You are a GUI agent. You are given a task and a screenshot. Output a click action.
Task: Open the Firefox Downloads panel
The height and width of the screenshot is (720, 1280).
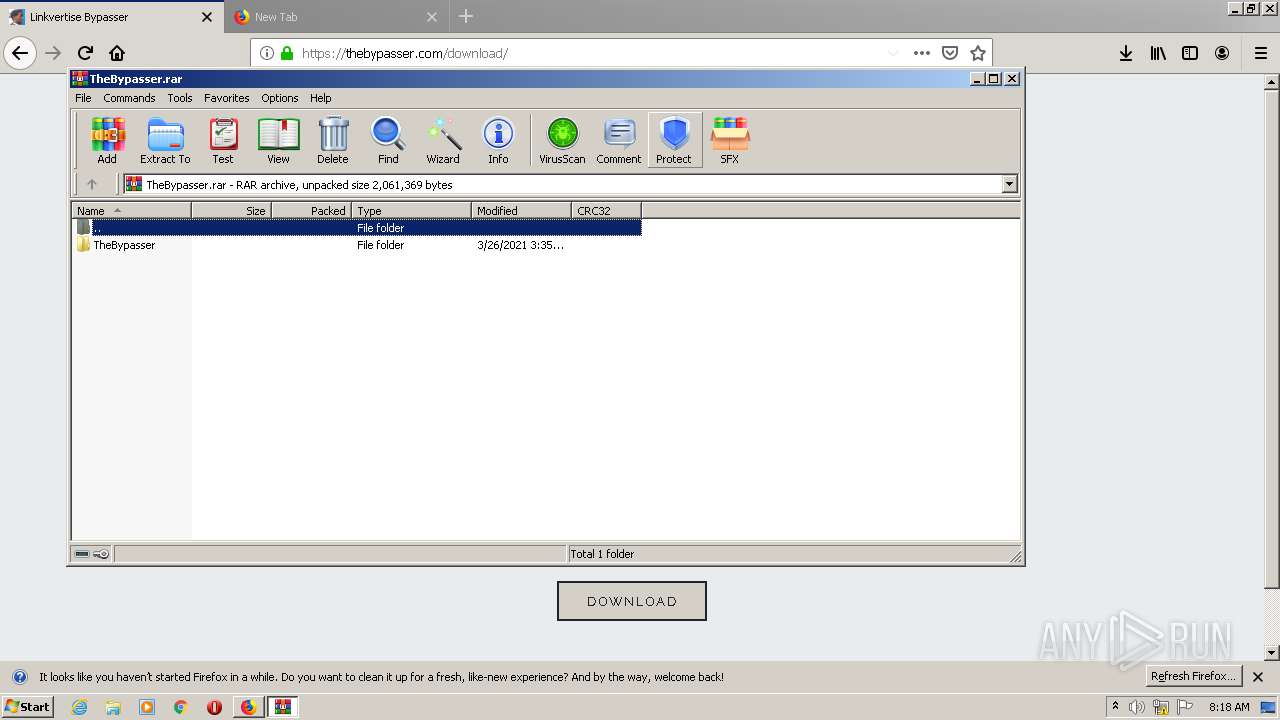pyautogui.click(x=1126, y=53)
